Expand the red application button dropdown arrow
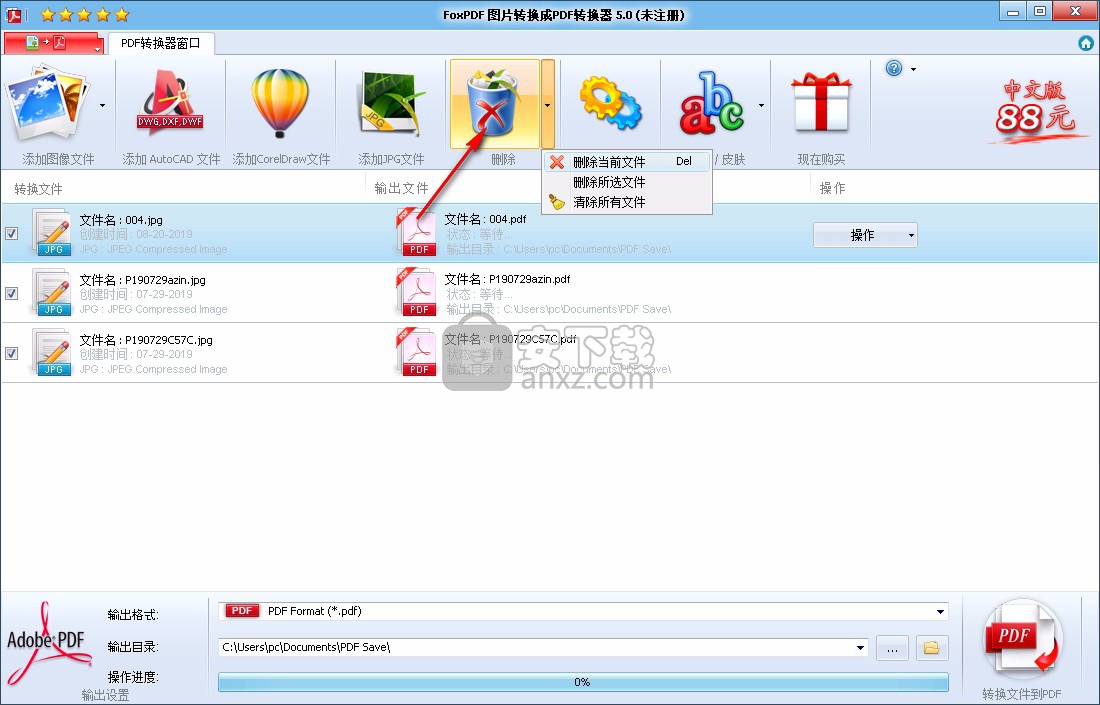Screen dimensions: 1100x705 click(98, 48)
